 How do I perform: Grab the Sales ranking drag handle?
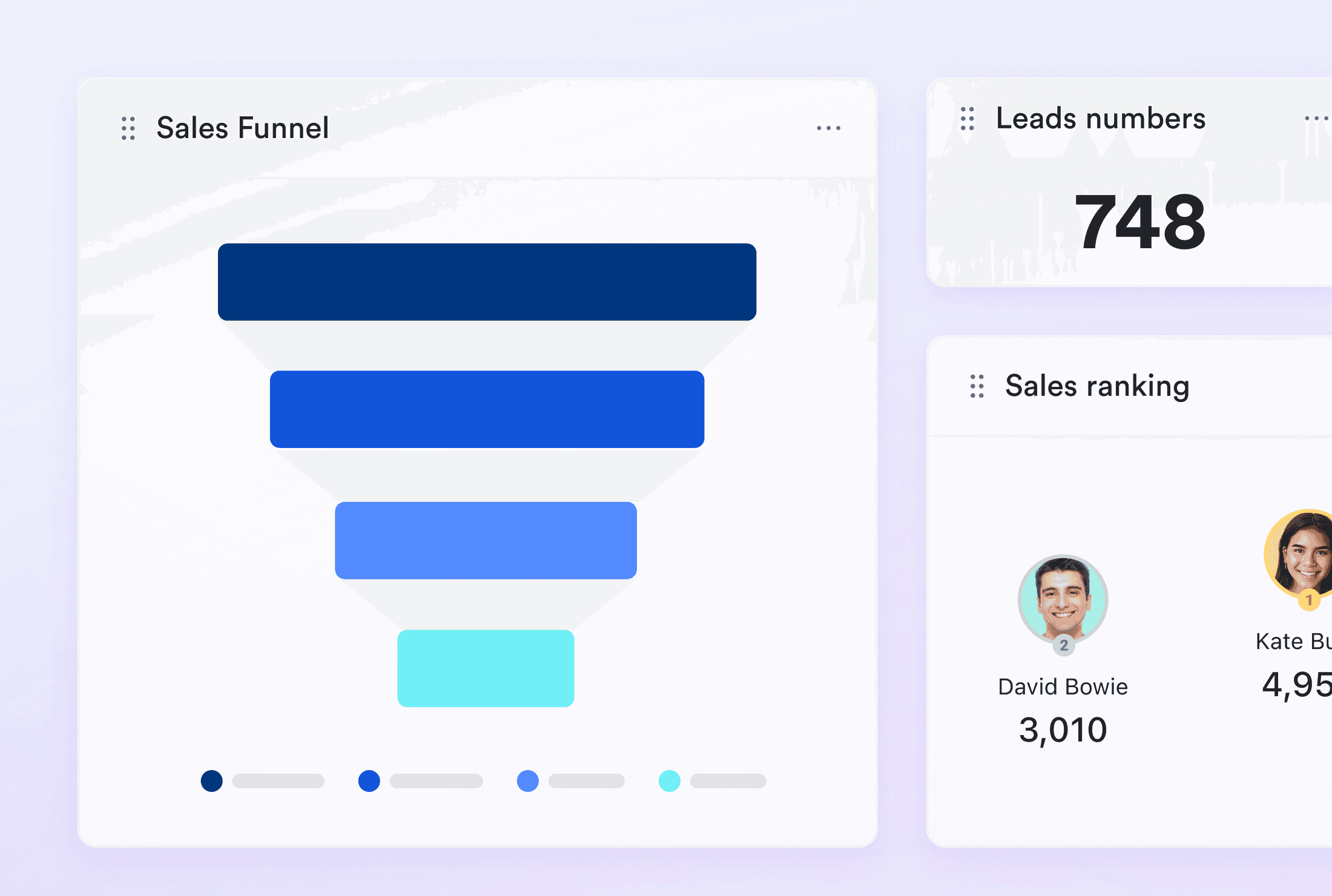click(977, 386)
